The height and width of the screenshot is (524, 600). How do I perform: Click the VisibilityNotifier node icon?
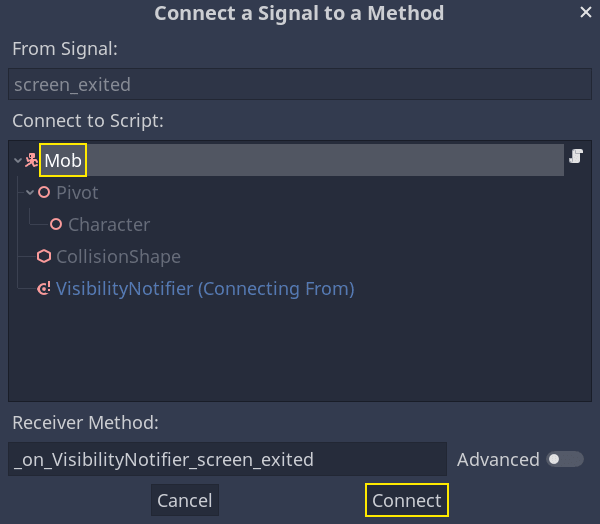tap(44, 289)
